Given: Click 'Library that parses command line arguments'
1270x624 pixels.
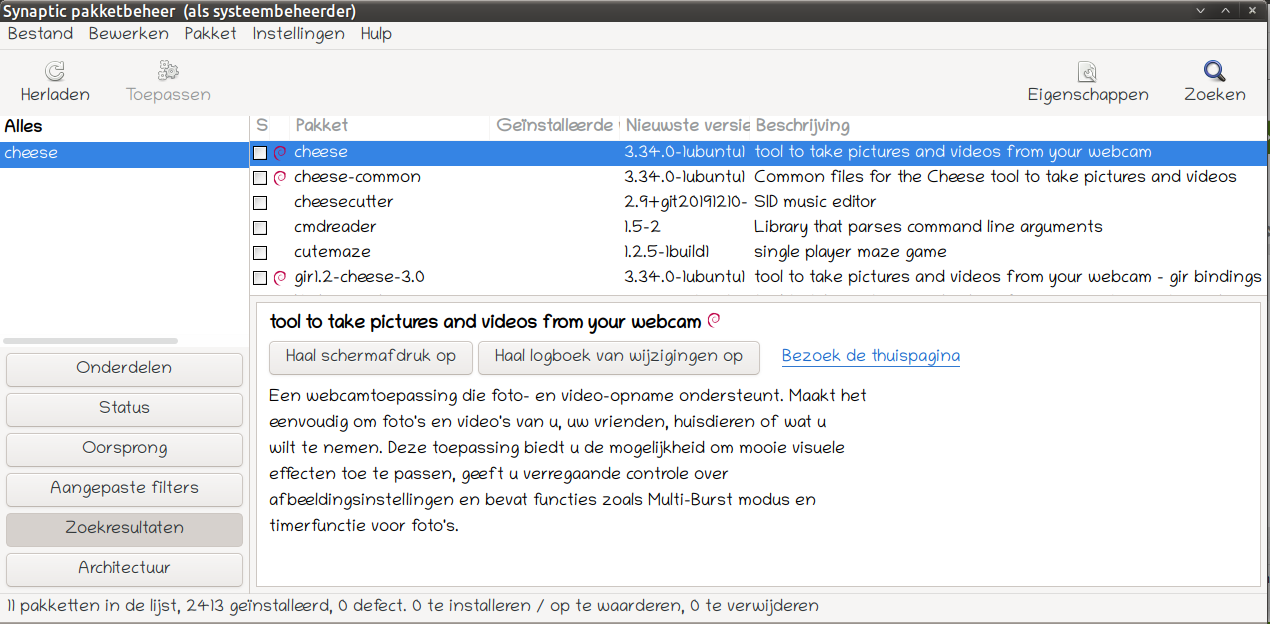Looking at the screenshot, I should (928, 227).
